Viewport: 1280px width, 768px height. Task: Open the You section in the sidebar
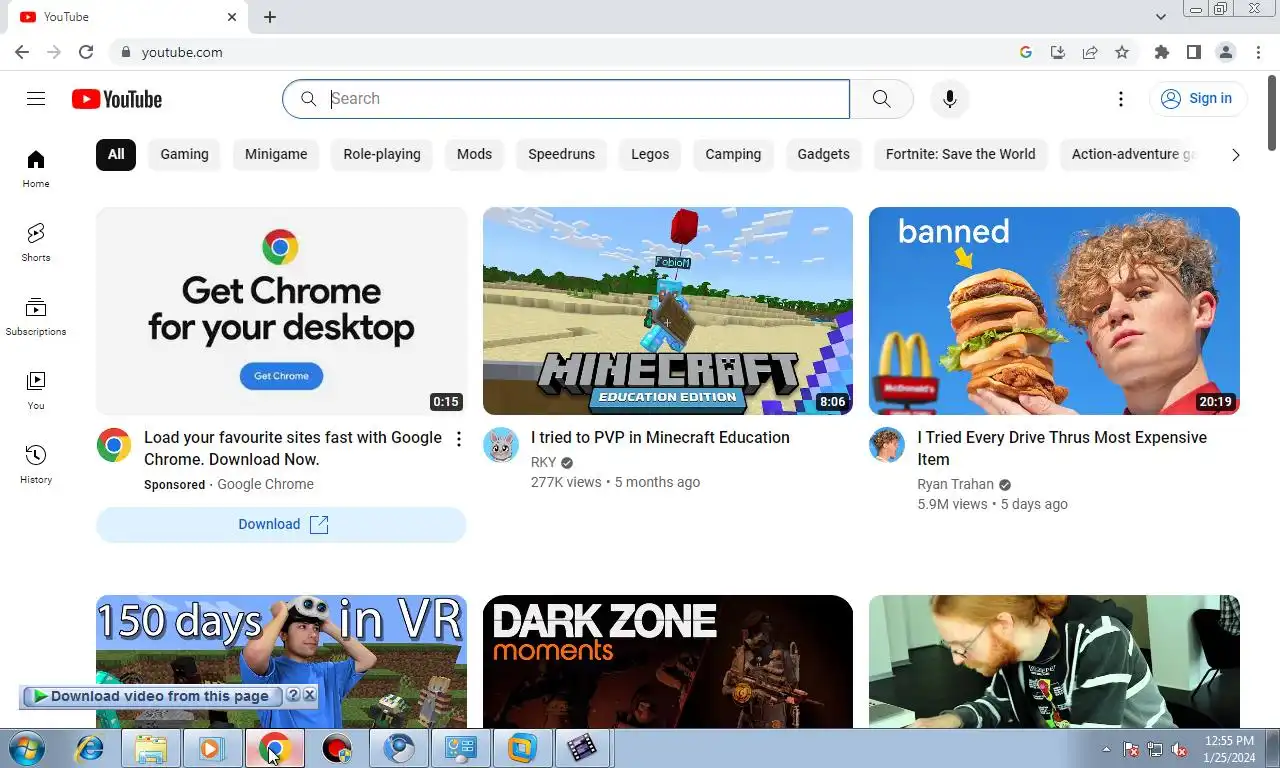click(x=36, y=391)
